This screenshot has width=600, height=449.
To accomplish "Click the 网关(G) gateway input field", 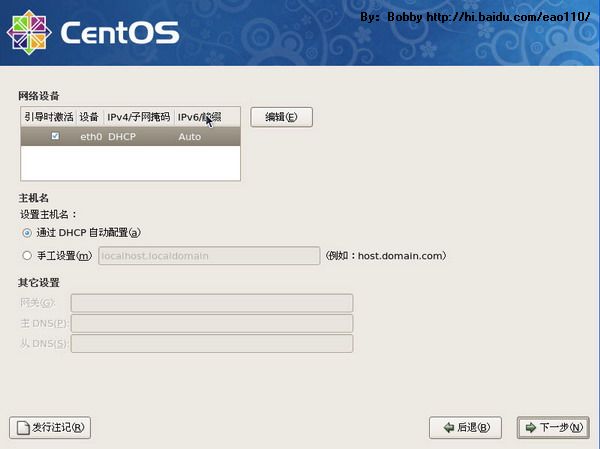I will click(212, 303).
